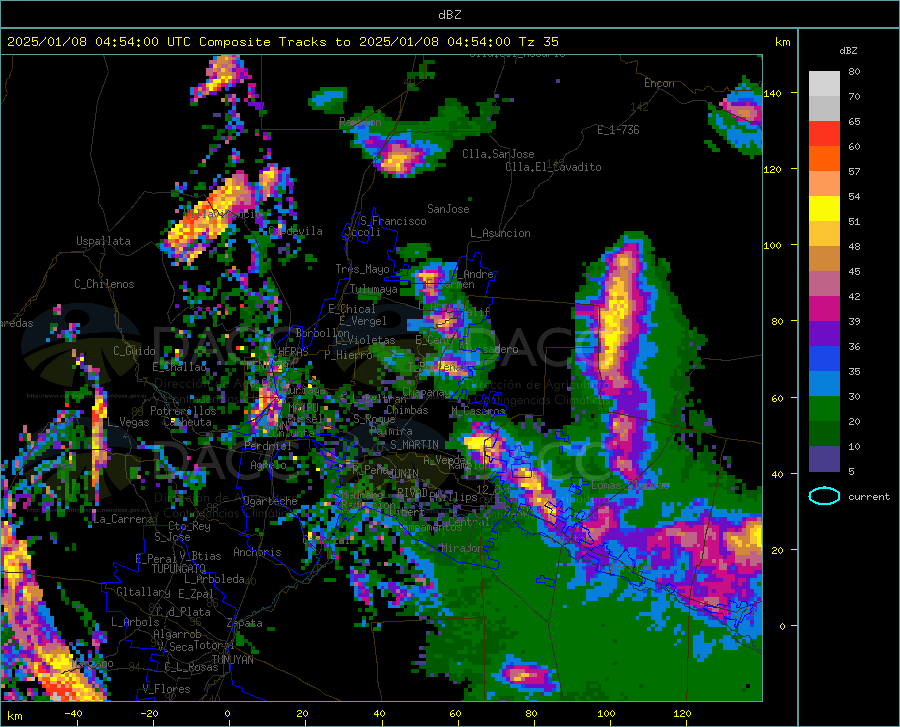Viewport: 900px width, 727px height.
Task: Select the 30 dBZ light blue swatch
Action: (x=824, y=384)
